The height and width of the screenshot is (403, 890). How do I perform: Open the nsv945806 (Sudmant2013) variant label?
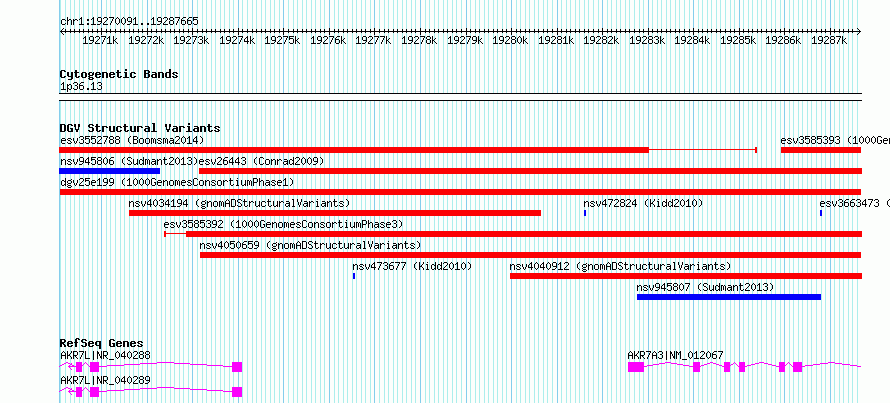129,161
